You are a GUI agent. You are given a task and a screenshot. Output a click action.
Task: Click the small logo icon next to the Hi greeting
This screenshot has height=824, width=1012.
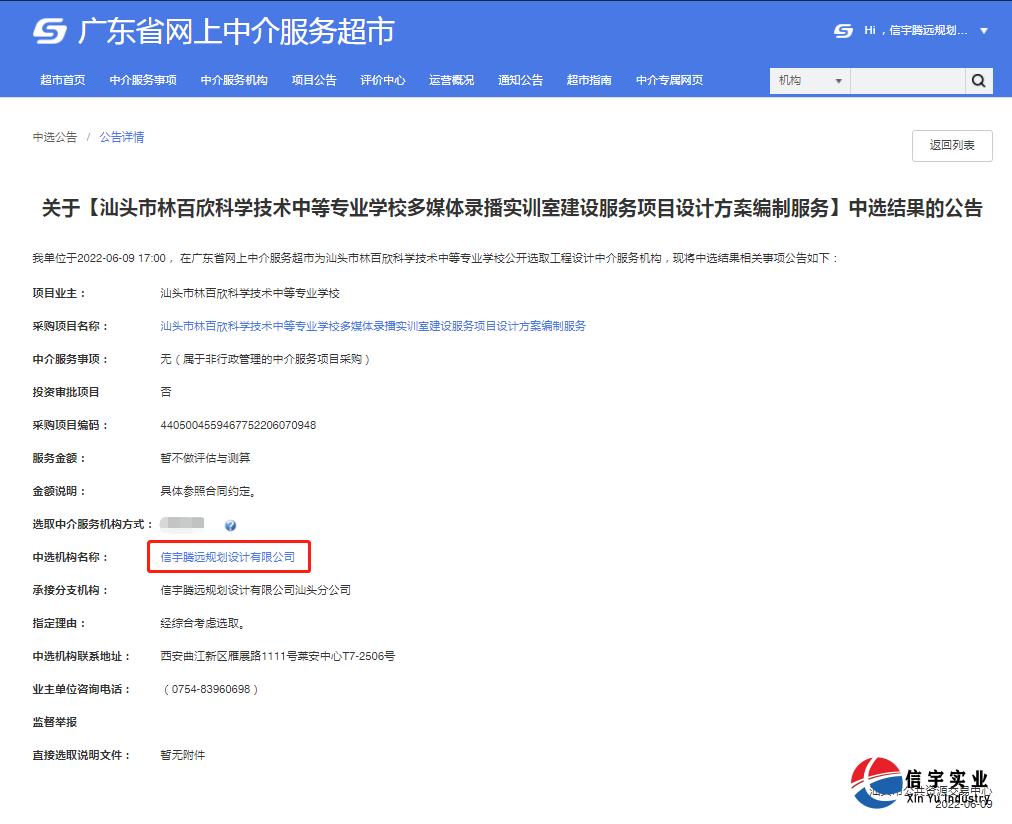click(841, 31)
